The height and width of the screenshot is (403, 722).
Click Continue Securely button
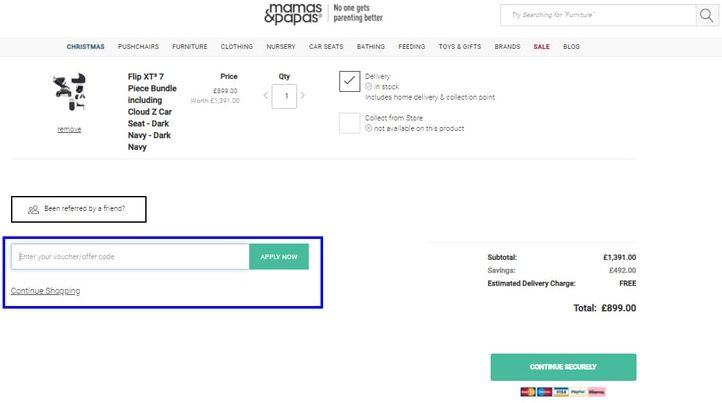point(563,367)
